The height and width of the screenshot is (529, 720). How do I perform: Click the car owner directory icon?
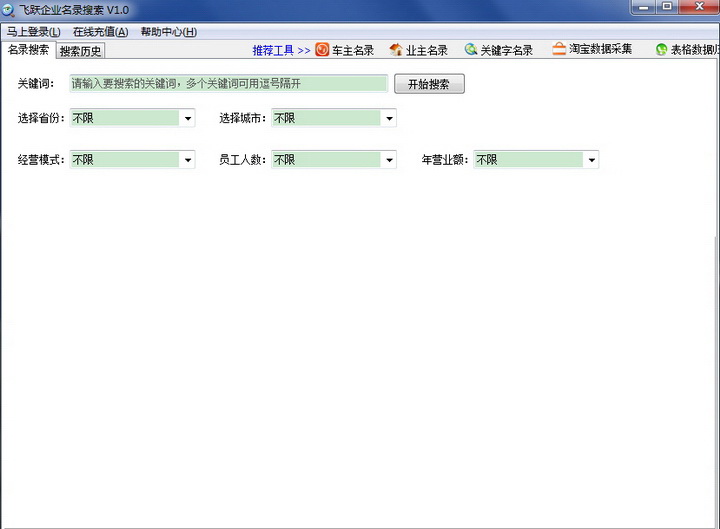point(322,50)
